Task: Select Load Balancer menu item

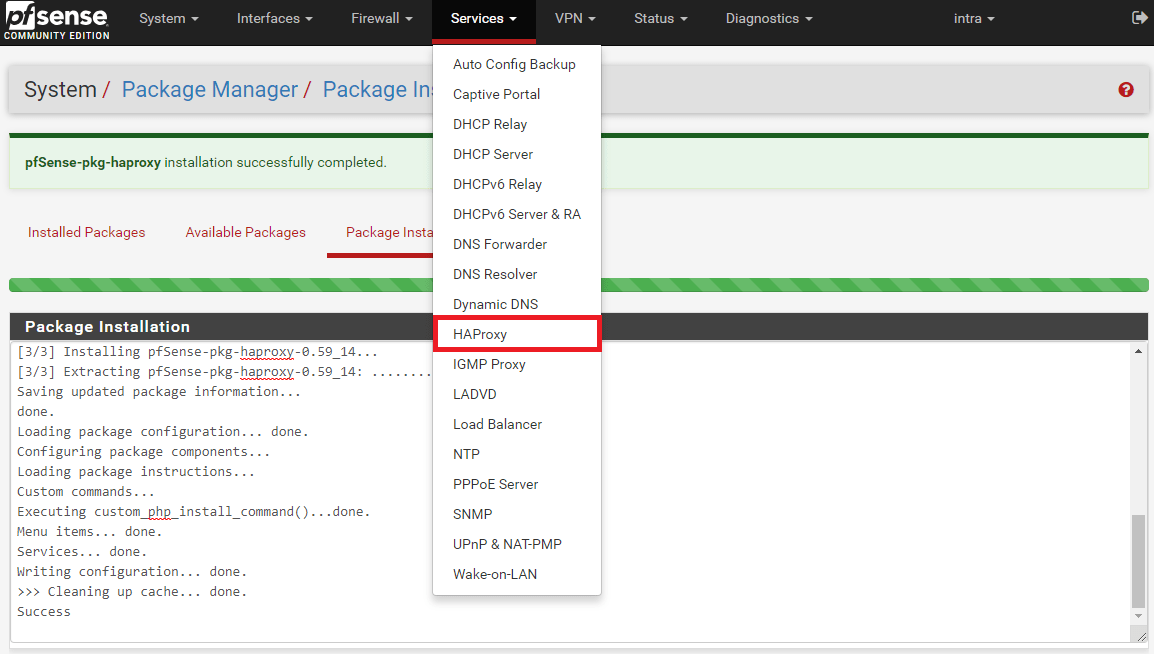Action: click(x=497, y=424)
